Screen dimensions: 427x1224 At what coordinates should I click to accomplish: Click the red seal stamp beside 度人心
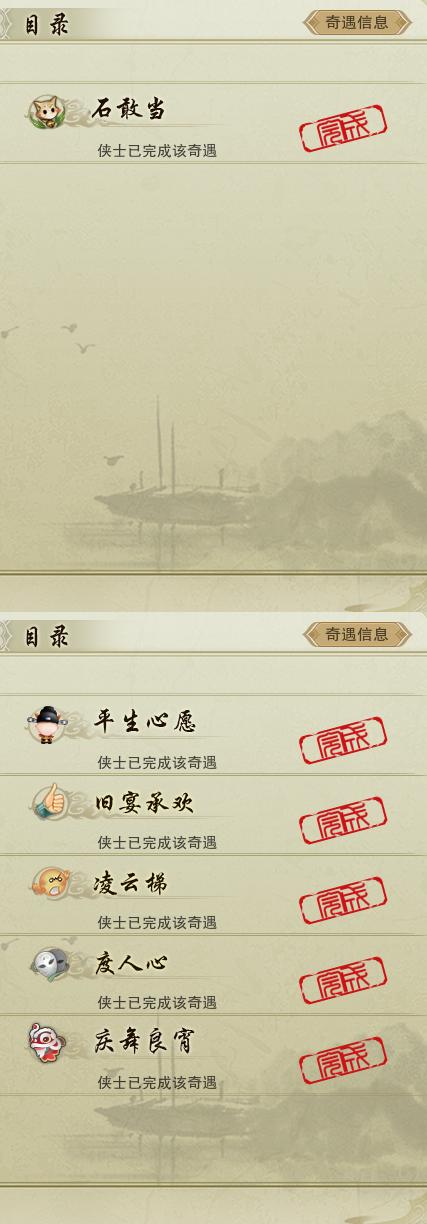tap(343, 981)
